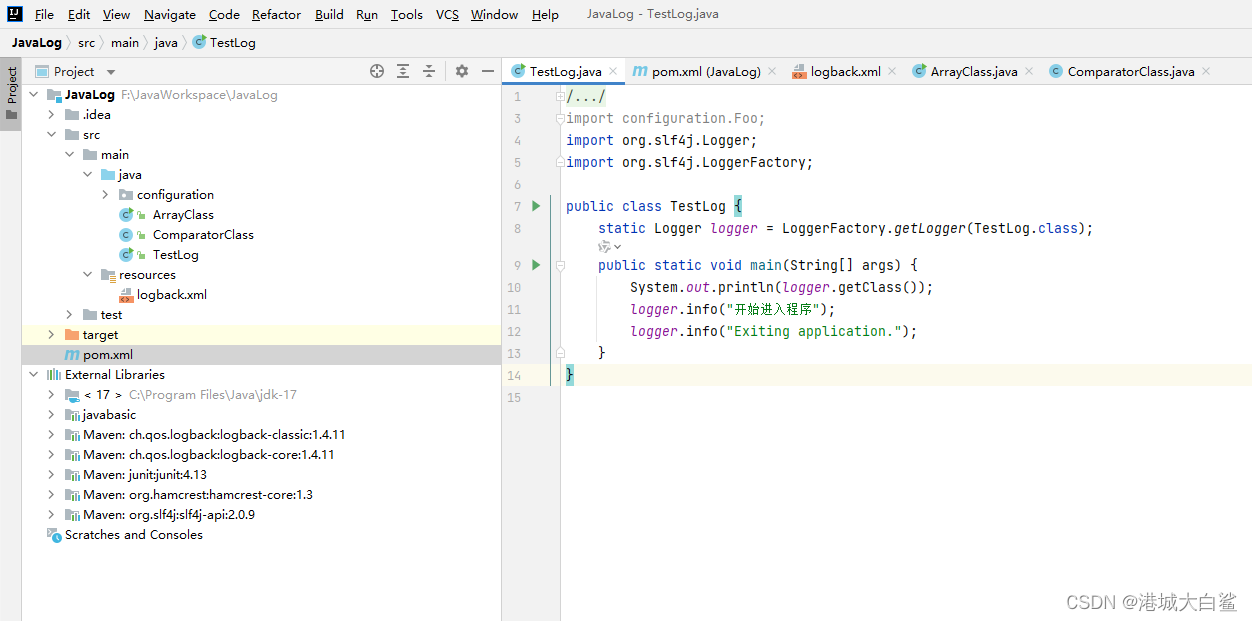Click the locate file target icon in Project panel

pyautogui.click(x=377, y=71)
